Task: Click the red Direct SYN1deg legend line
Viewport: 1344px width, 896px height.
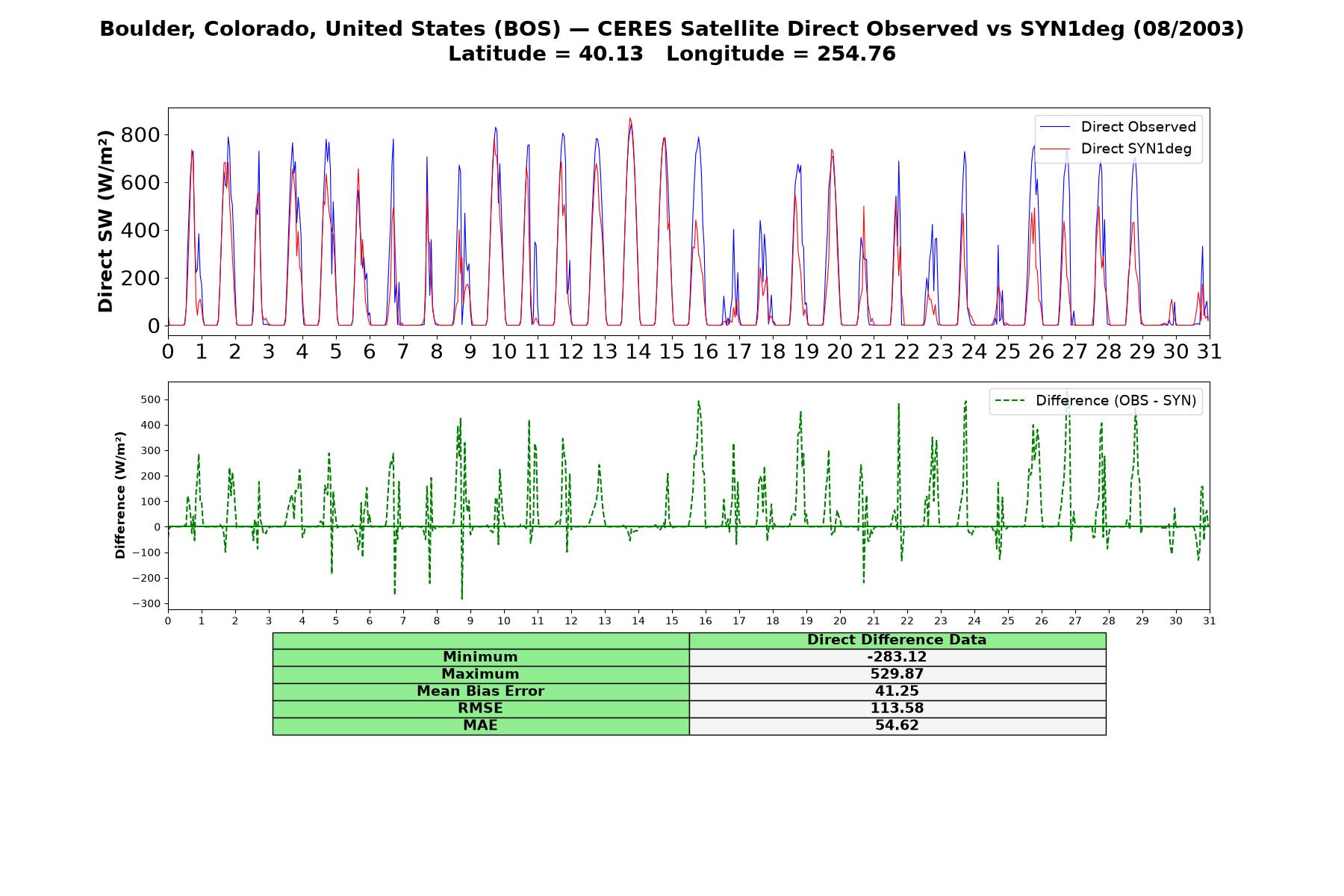Action: [x=1054, y=149]
